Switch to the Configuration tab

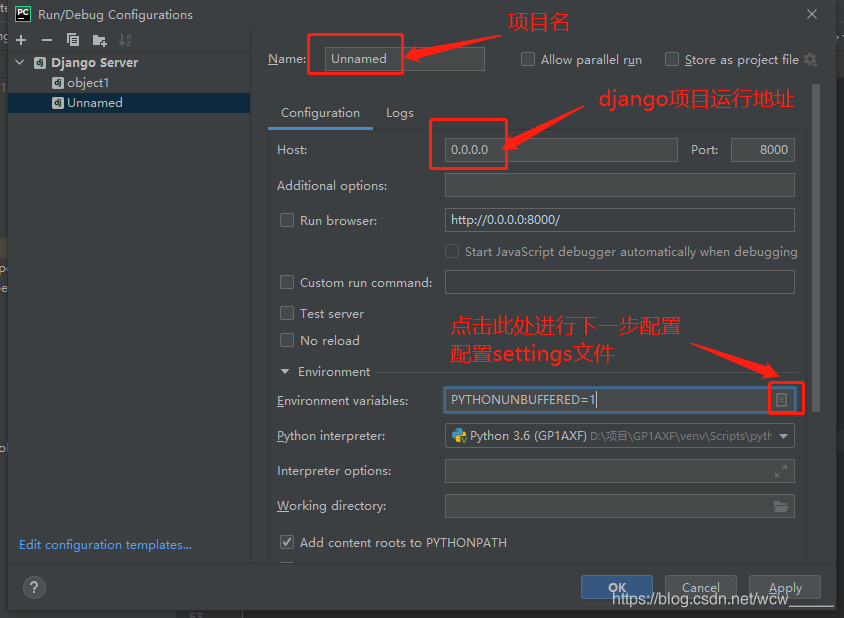point(320,113)
